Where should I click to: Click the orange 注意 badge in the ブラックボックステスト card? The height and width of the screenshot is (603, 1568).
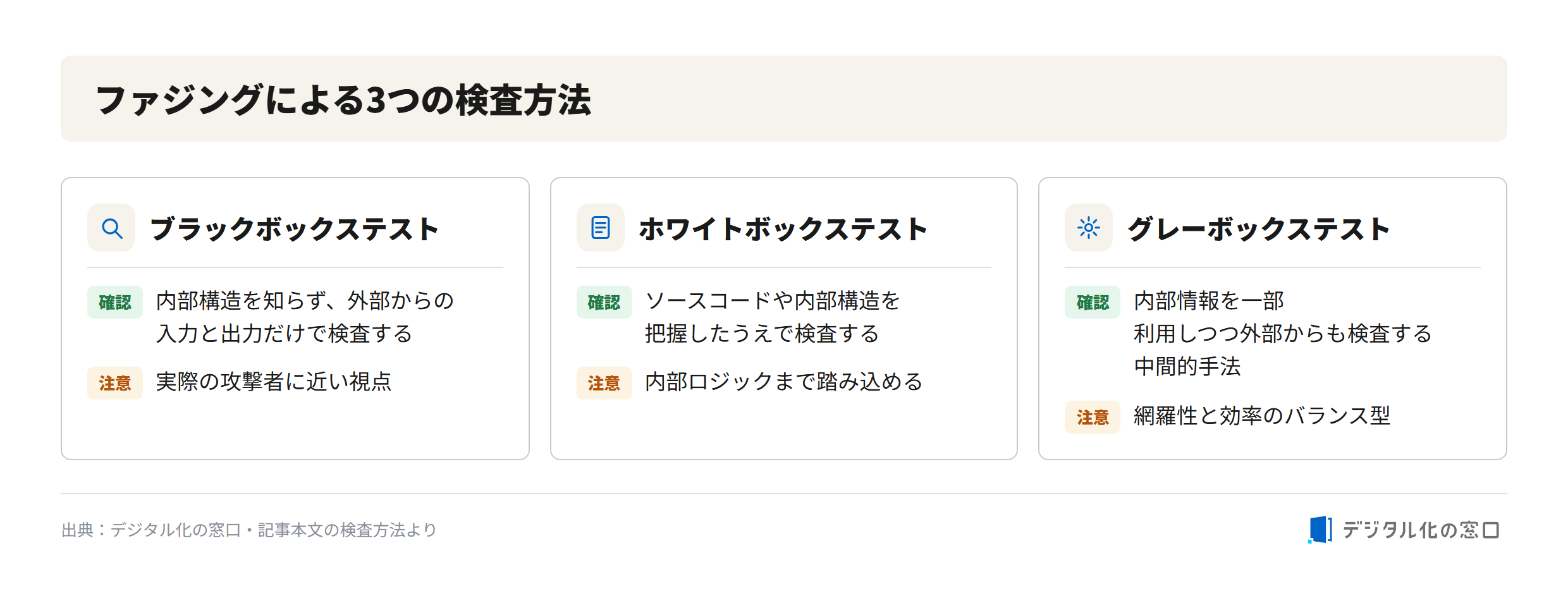tap(115, 383)
